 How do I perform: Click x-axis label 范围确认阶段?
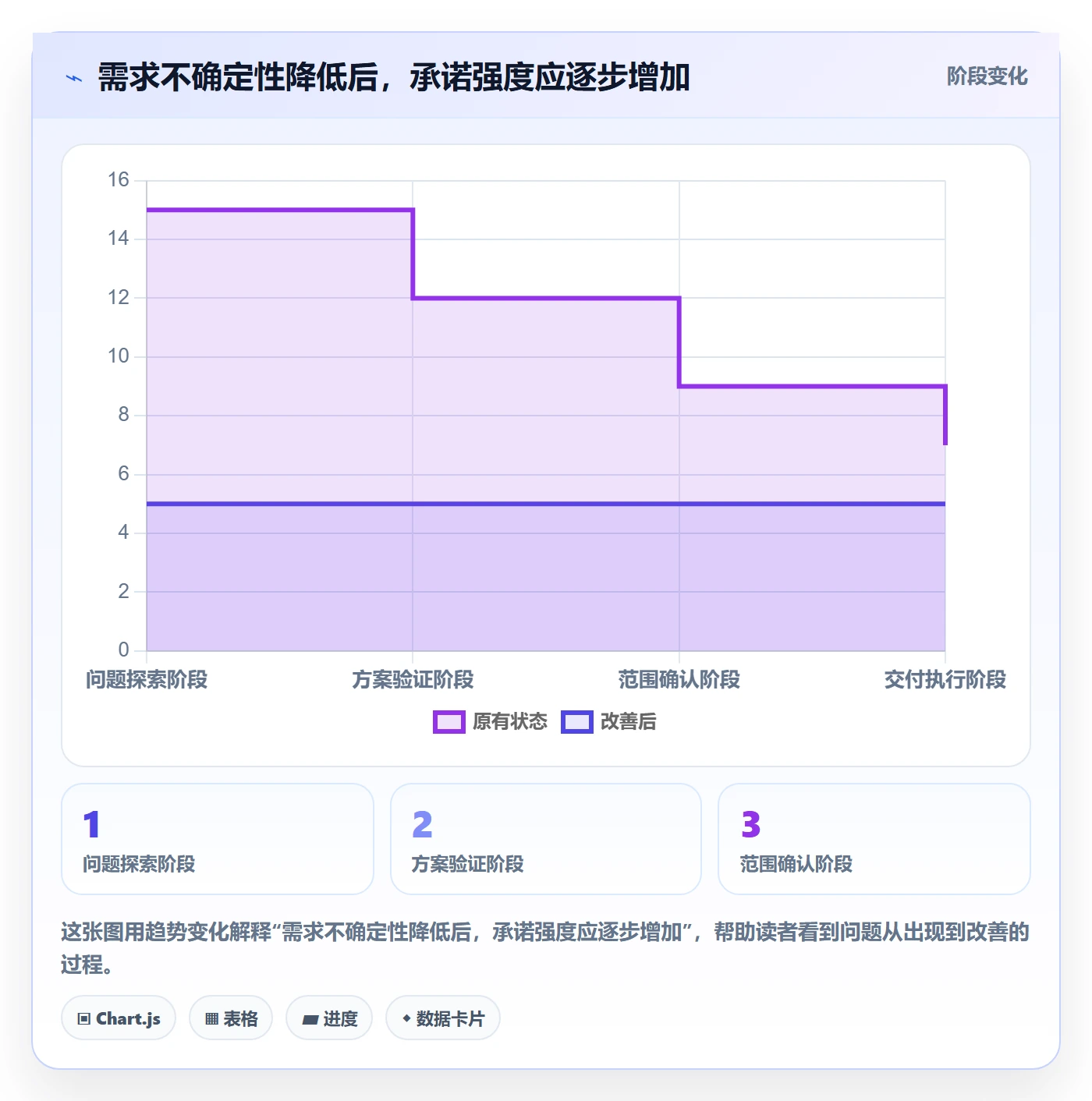click(679, 680)
